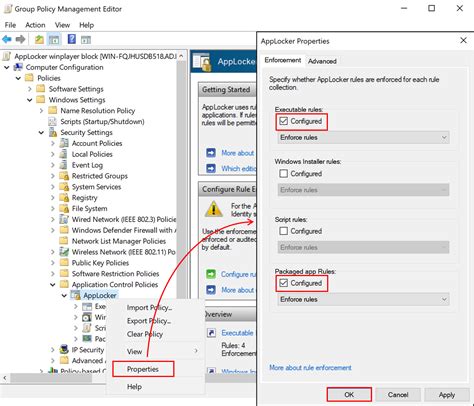Choose Export Policy from context menu
The height and width of the screenshot is (406, 474).
coord(149,321)
